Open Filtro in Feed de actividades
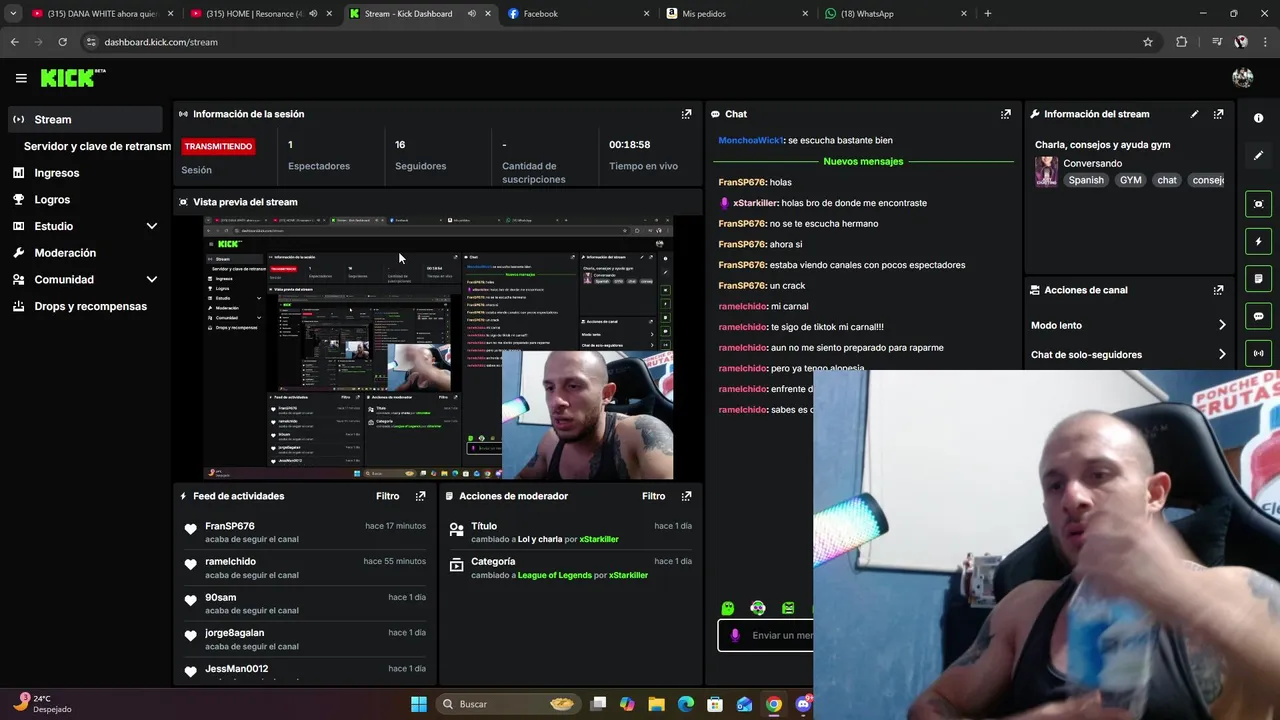The image size is (1280, 720). pyautogui.click(x=387, y=496)
